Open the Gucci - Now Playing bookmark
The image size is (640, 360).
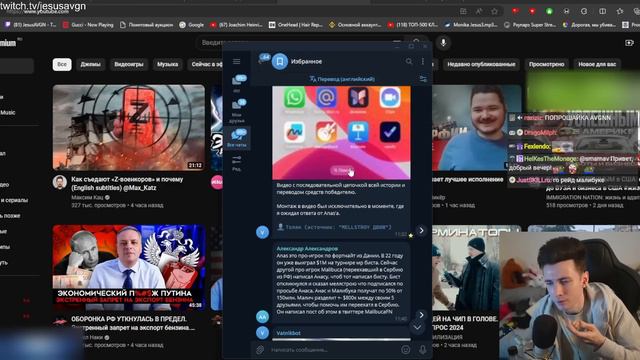(88, 25)
